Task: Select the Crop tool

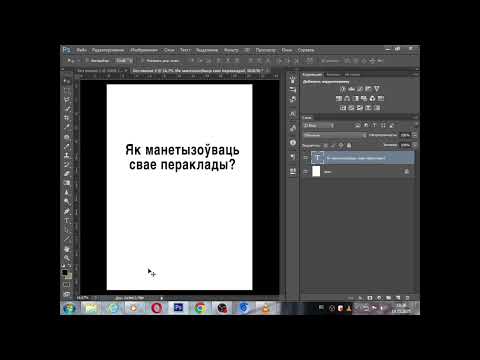Action: [67, 118]
